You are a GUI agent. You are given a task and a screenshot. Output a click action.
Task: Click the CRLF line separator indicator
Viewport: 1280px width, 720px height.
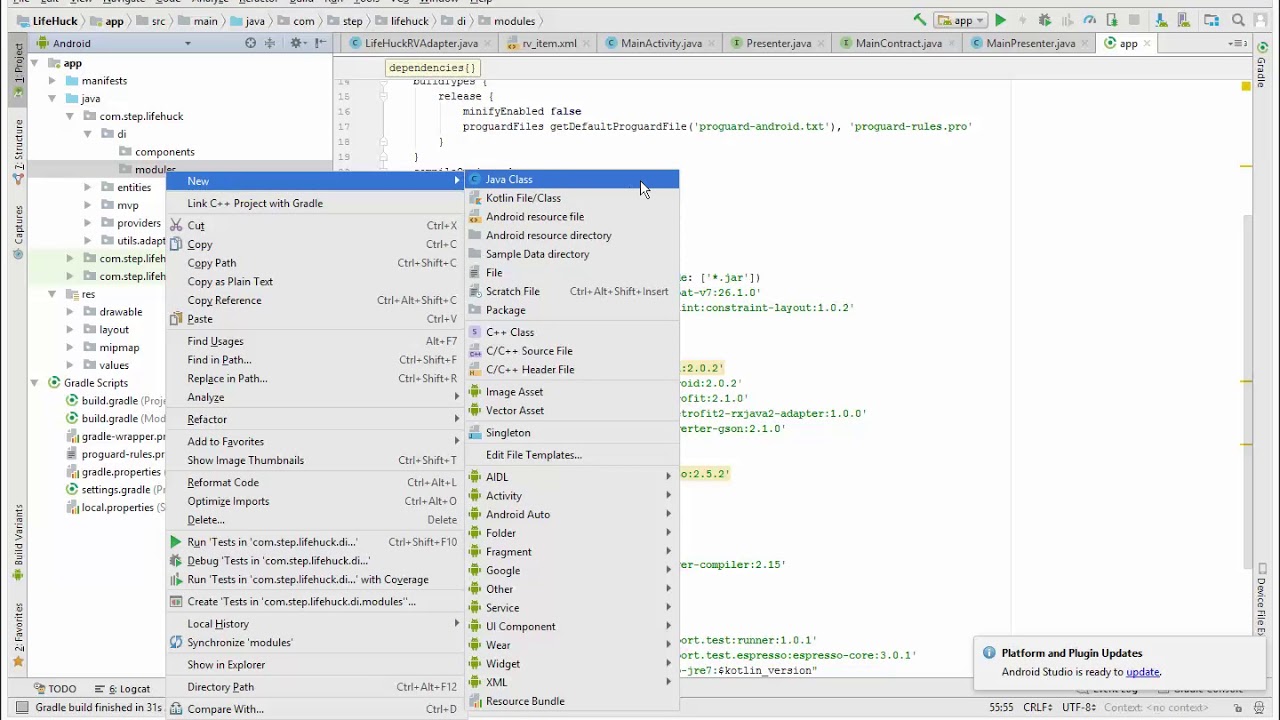tap(1037, 707)
